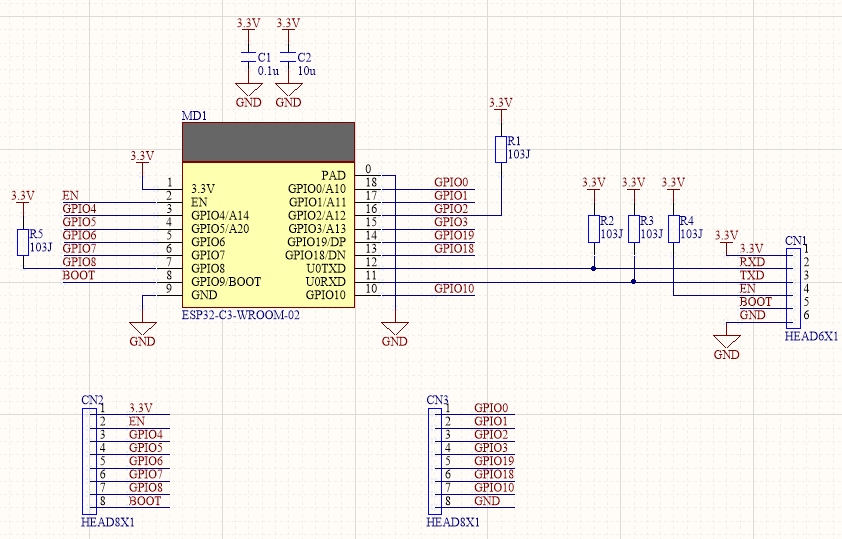Click the U0TXD pin name in MD1
This screenshot has height=539, width=842.
tap(326, 268)
